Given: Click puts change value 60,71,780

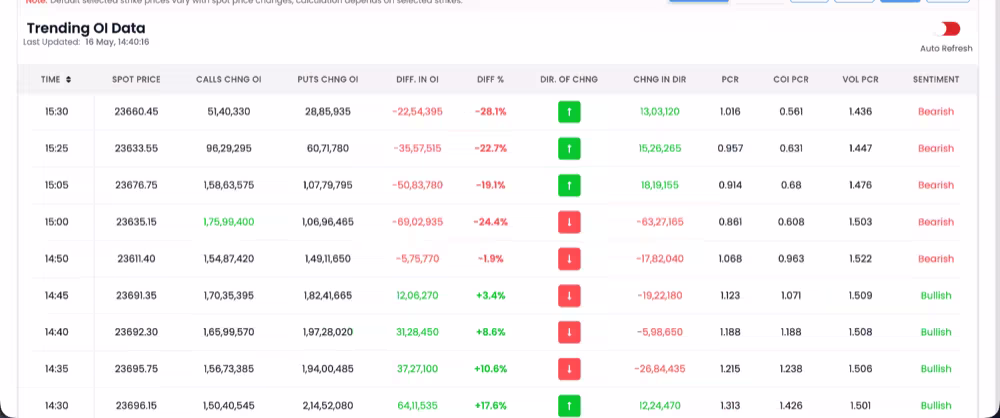Looking at the screenshot, I should pyautogui.click(x=327, y=149).
